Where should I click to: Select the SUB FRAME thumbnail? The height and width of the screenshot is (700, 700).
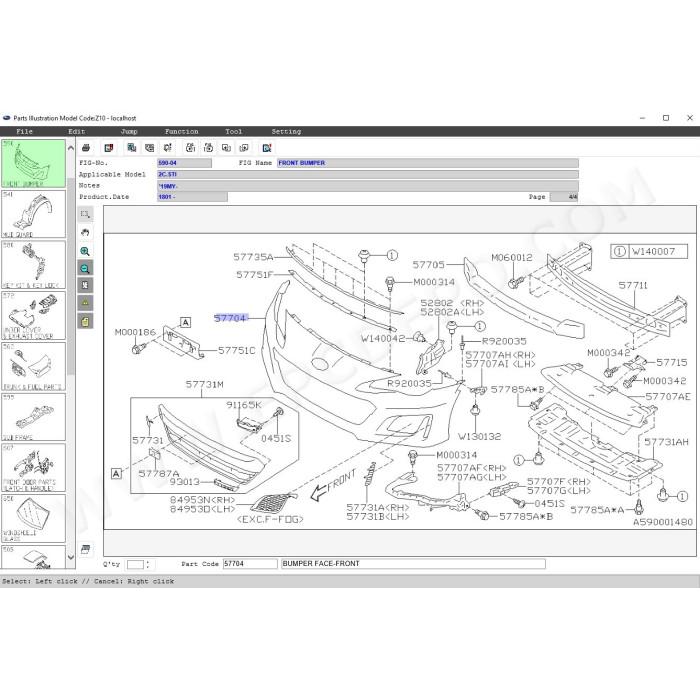(x=33, y=417)
